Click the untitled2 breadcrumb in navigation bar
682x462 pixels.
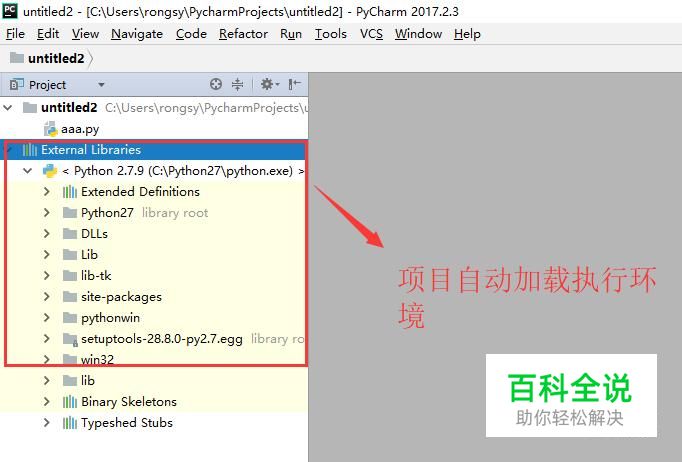56,58
